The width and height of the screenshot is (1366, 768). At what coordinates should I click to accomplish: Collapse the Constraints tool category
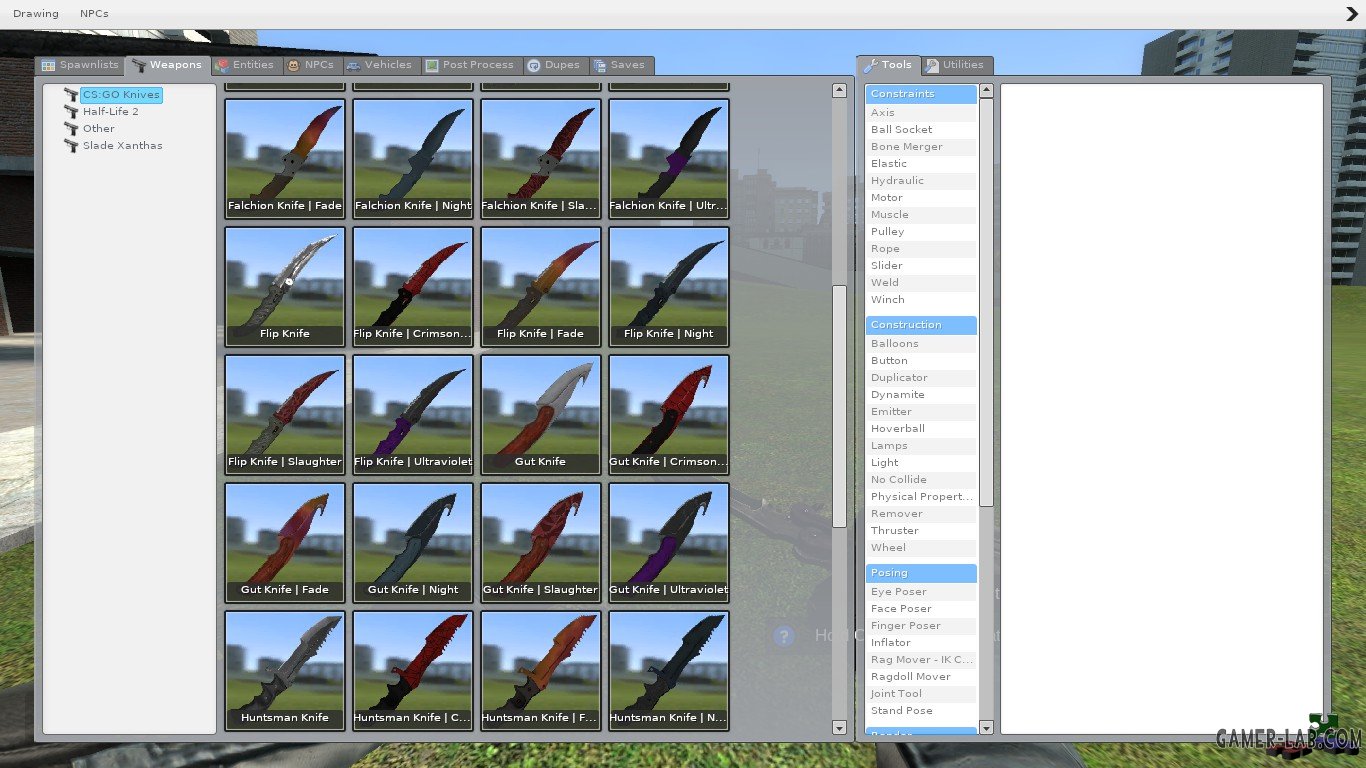pyautogui.click(x=921, y=94)
